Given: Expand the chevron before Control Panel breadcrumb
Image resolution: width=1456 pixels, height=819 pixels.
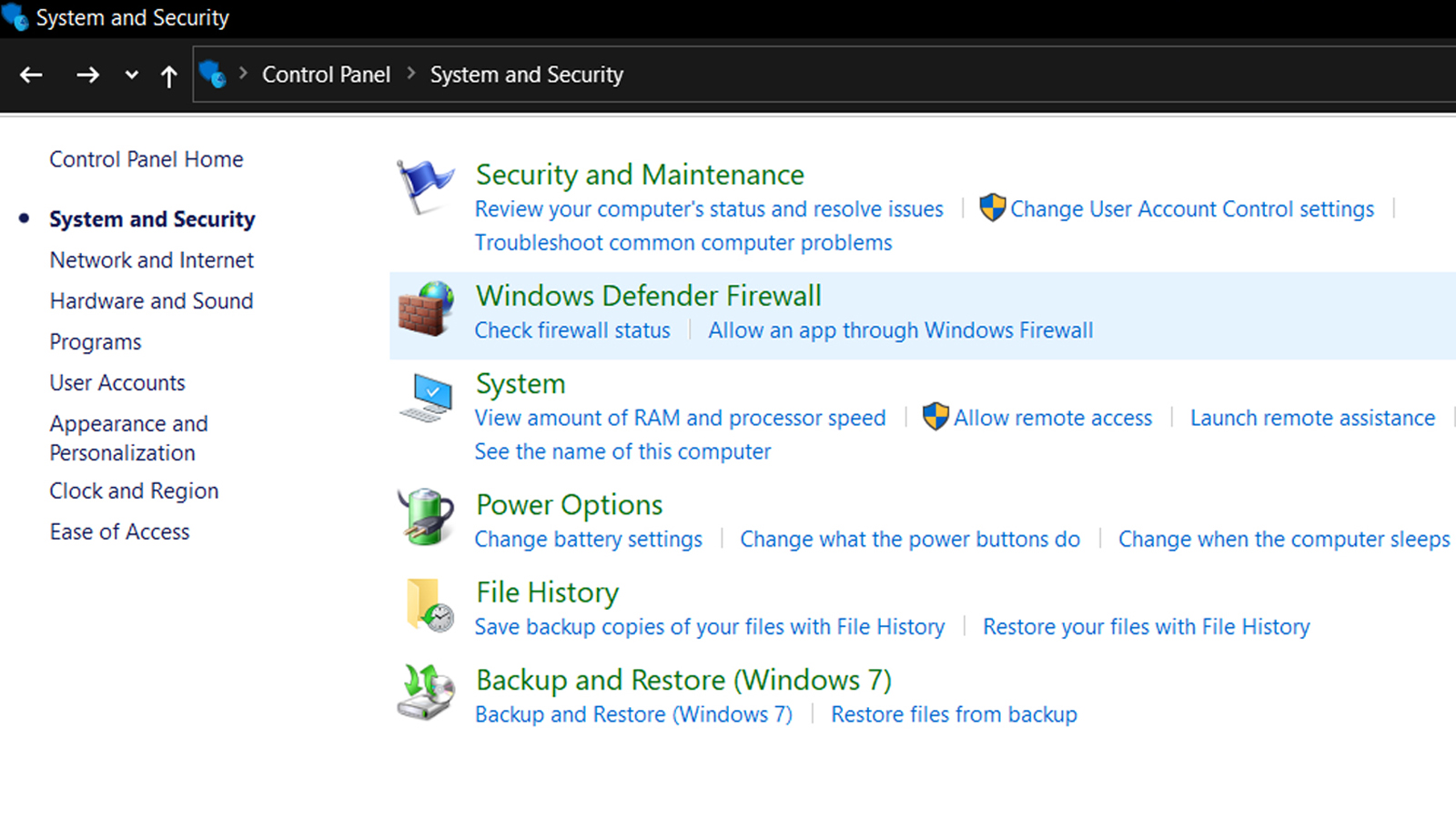Looking at the screenshot, I should click(243, 73).
